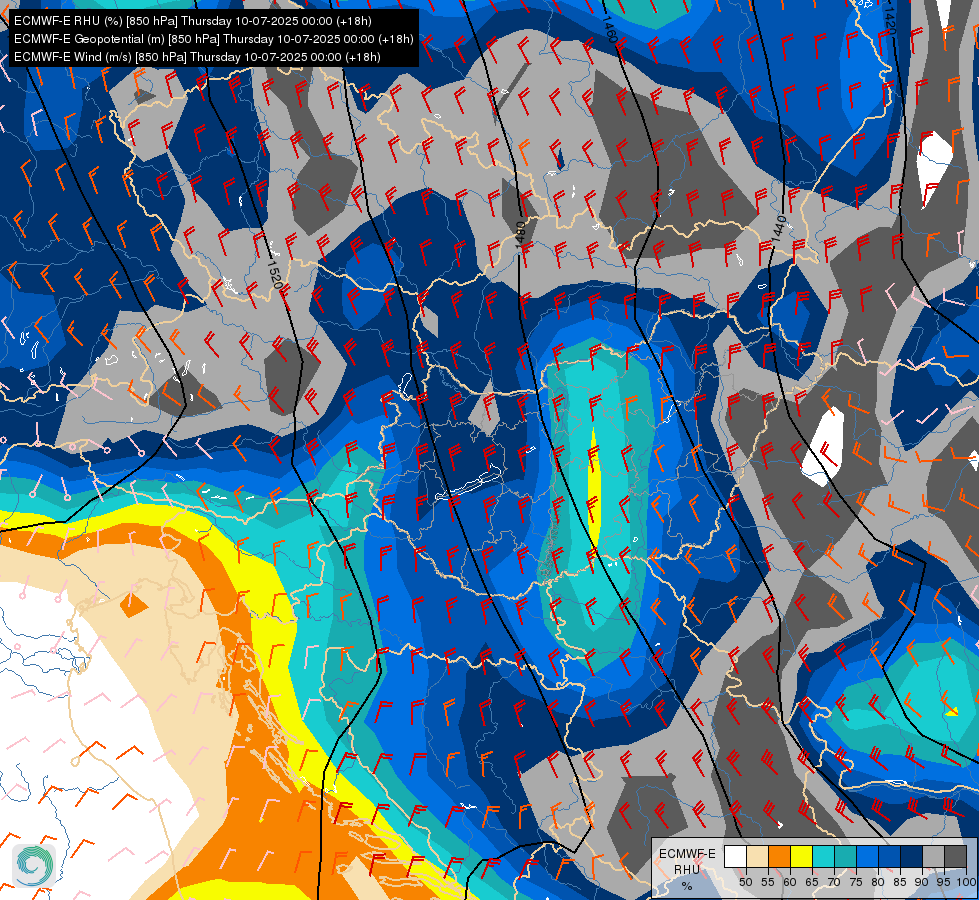Click the legend value 60
The height and width of the screenshot is (900, 979).
pos(790,882)
